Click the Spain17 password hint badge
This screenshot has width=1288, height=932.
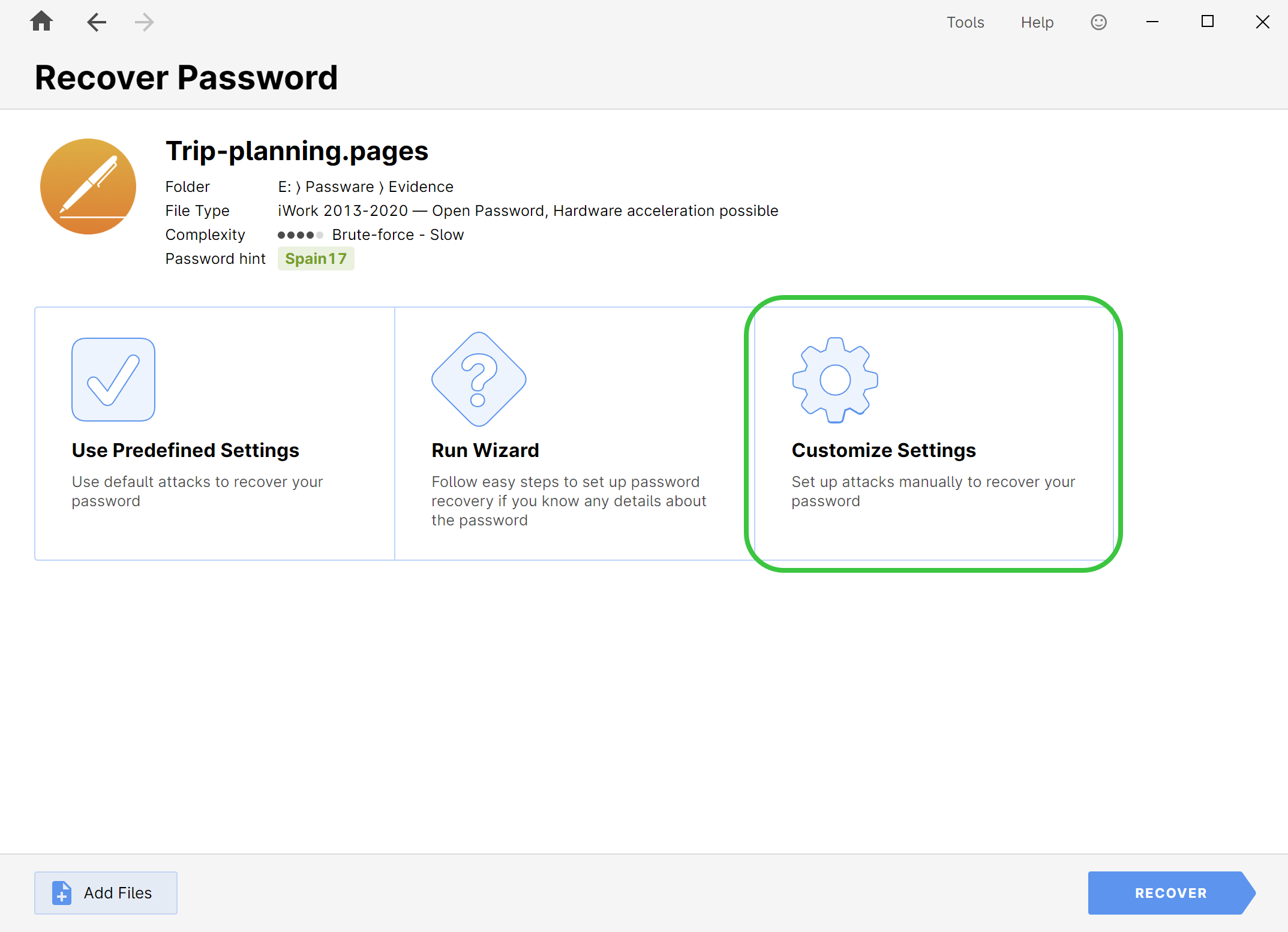tap(316, 258)
